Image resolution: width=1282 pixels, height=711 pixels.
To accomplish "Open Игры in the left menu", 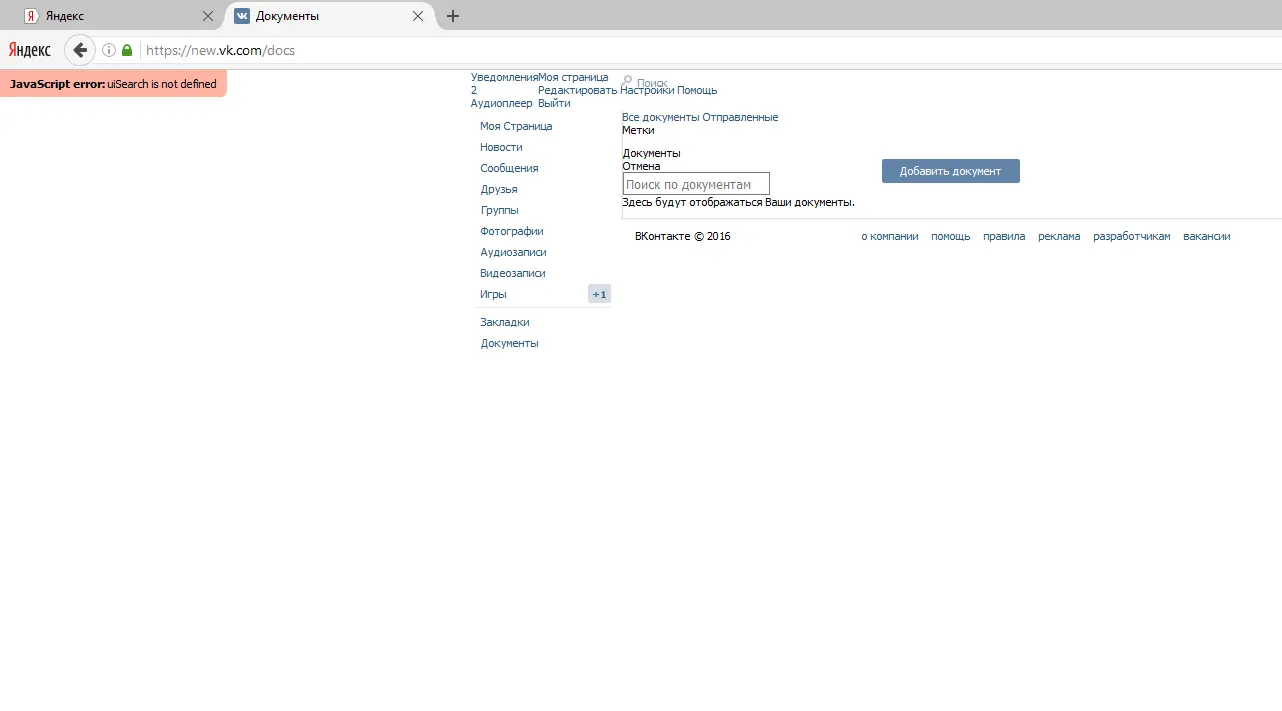I will pyautogui.click(x=493, y=294).
